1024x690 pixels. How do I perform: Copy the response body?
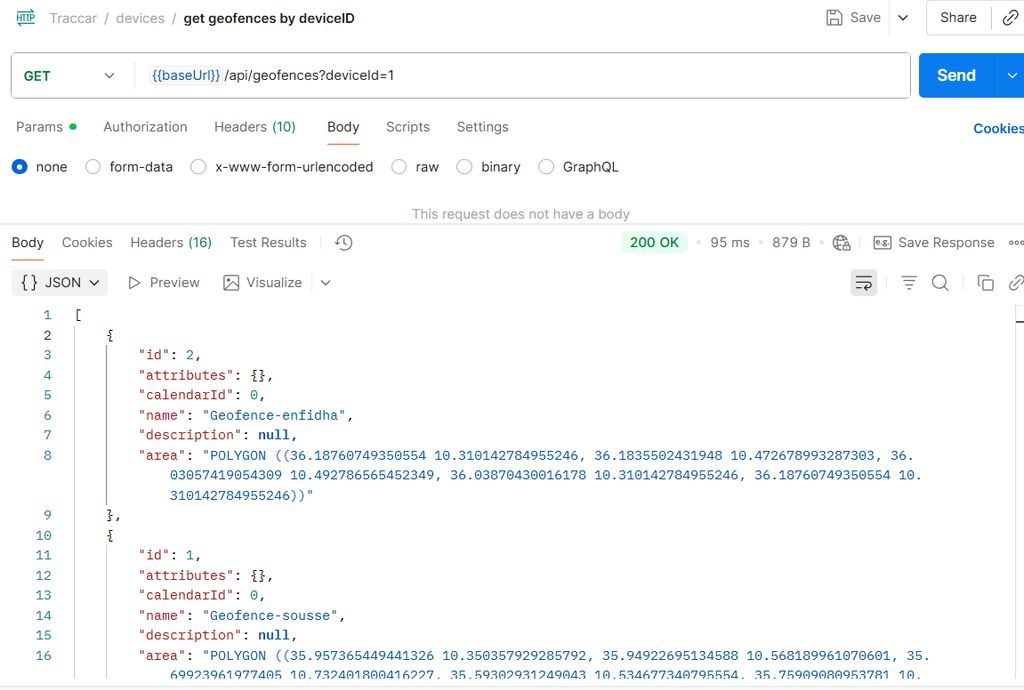(985, 283)
